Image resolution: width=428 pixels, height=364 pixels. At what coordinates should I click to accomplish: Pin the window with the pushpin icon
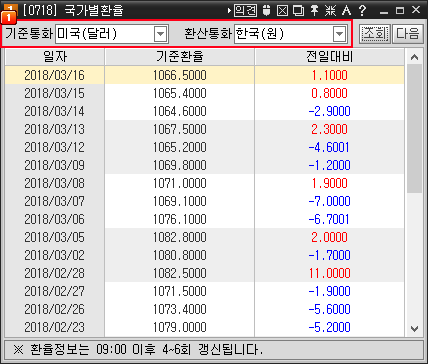pos(314,11)
